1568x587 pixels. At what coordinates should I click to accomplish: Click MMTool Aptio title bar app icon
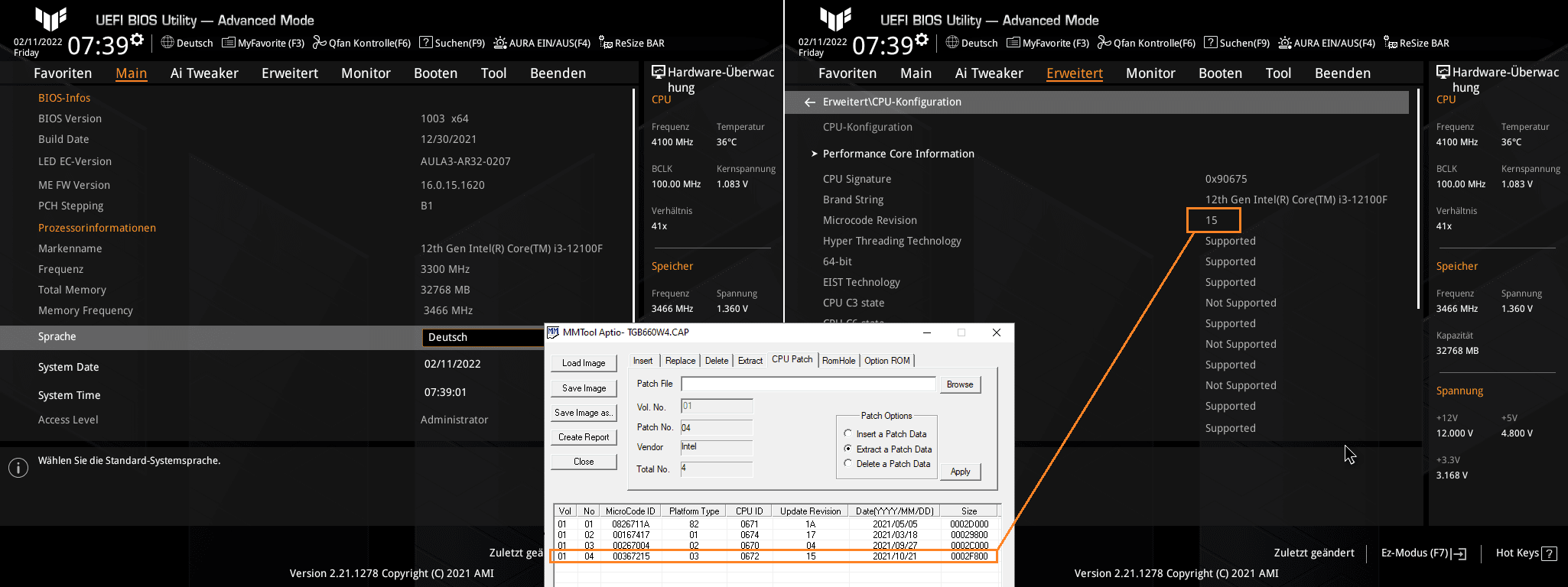pos(553,332)
